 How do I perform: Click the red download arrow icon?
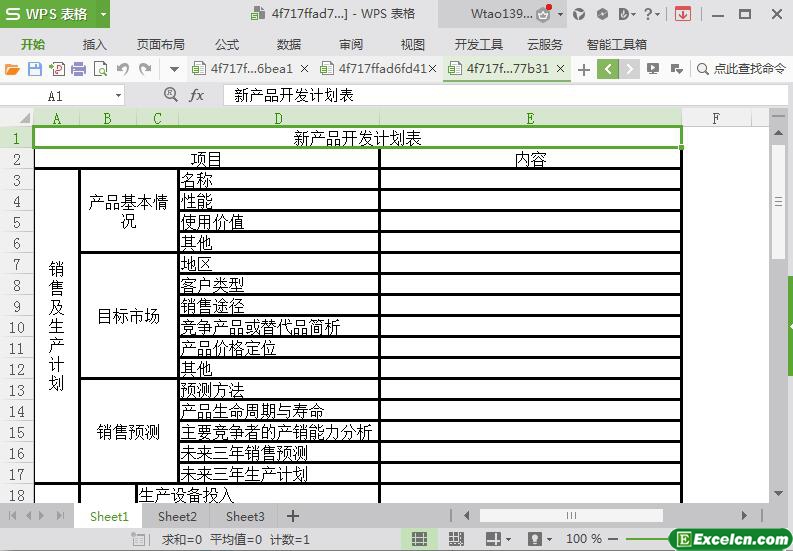pyautogui.click(x=683, y=14)
